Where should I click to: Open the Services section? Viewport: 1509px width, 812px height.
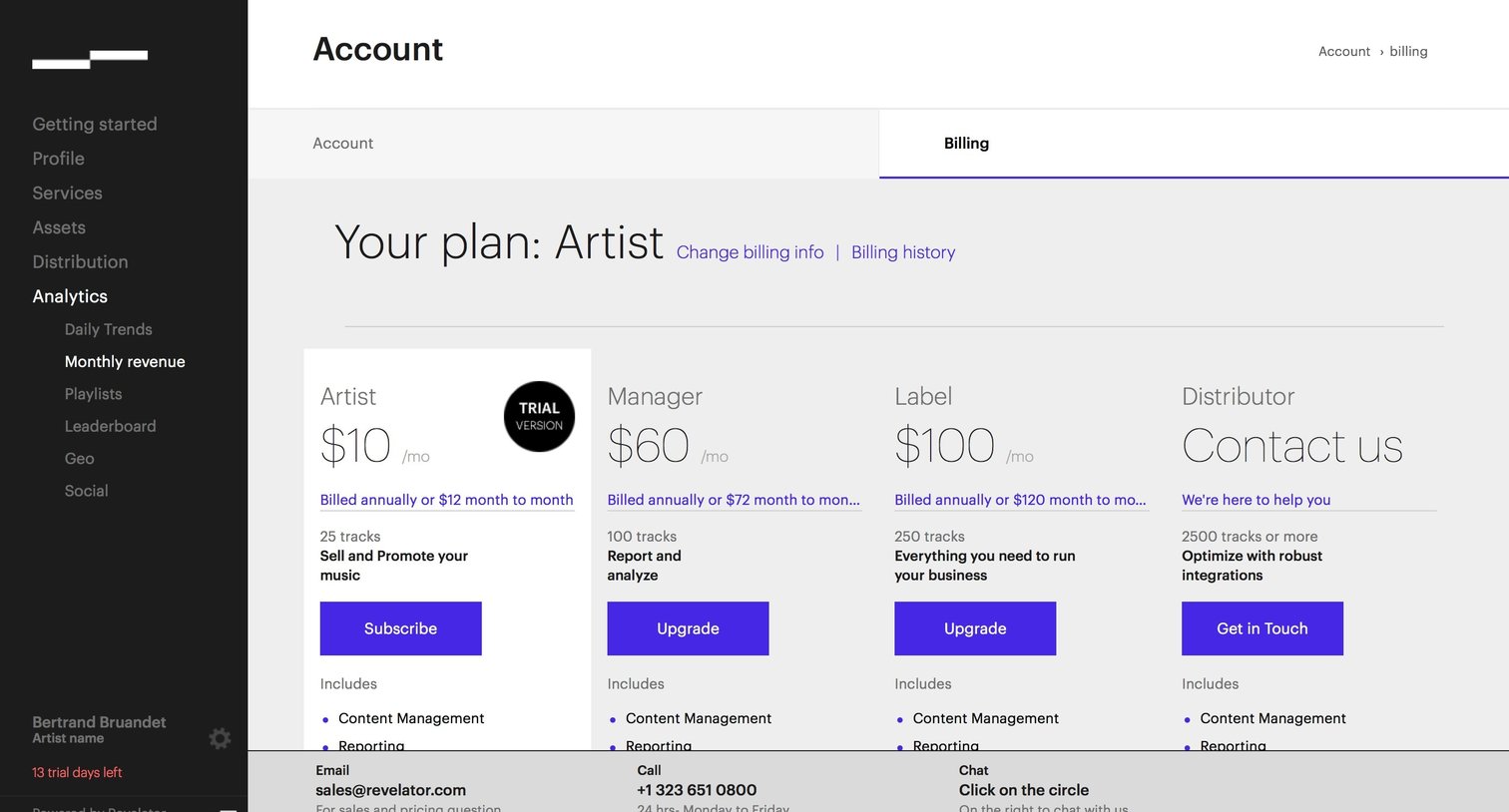pyautogui.click(x=67, y=193)
